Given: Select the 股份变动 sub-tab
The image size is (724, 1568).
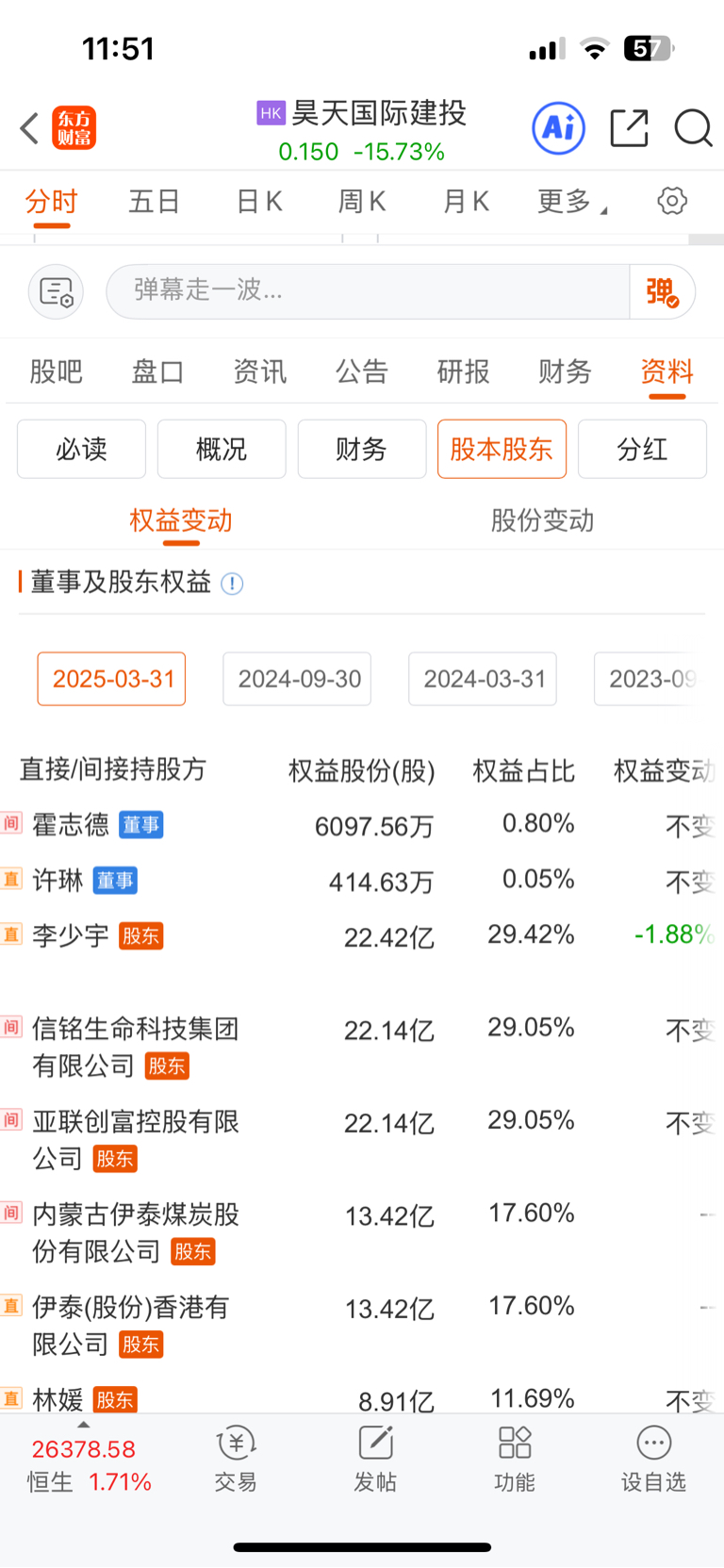Looking at the screenshot, I should click(542, 520).
